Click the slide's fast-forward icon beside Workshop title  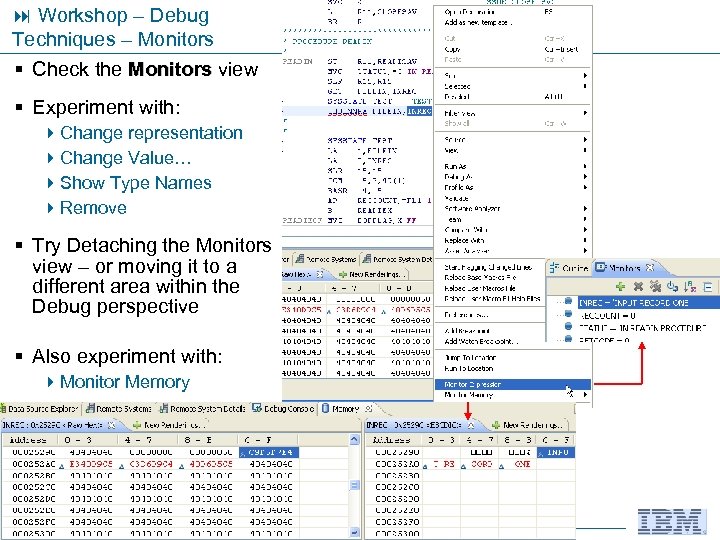22,17
